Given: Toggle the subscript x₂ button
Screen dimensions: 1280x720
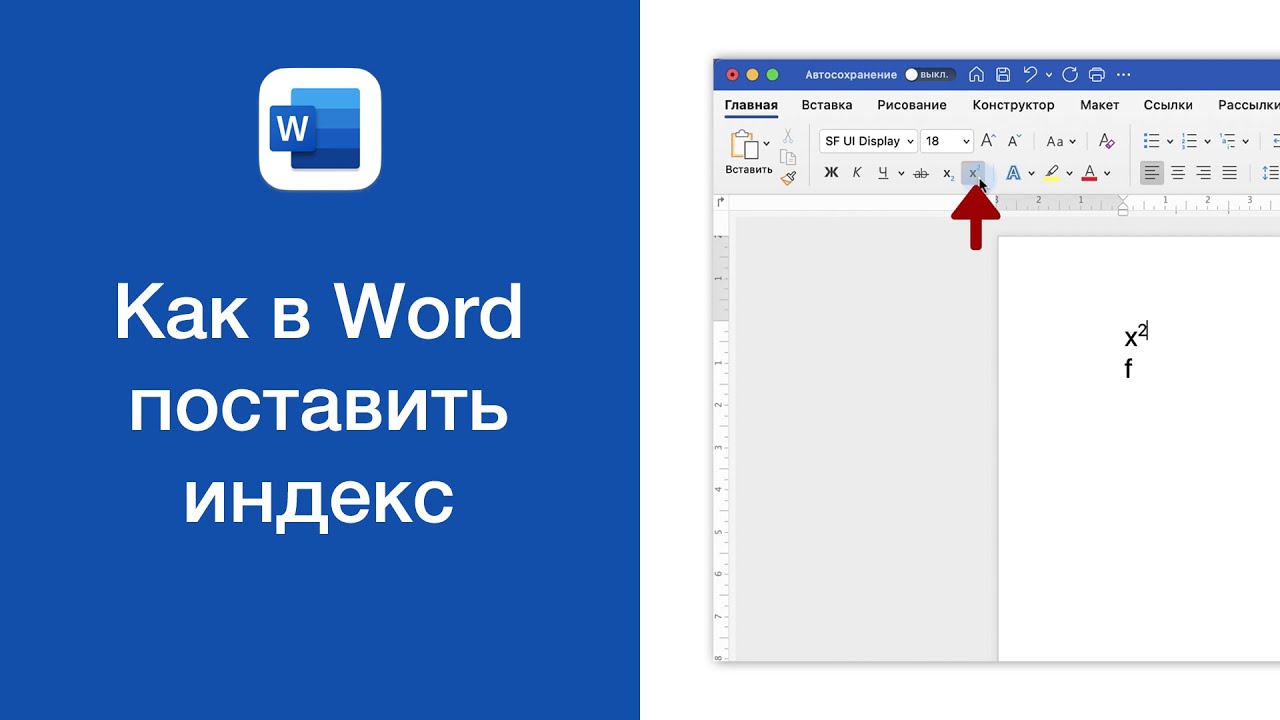Looking at the screenshot, I should [x=948, y=173].
